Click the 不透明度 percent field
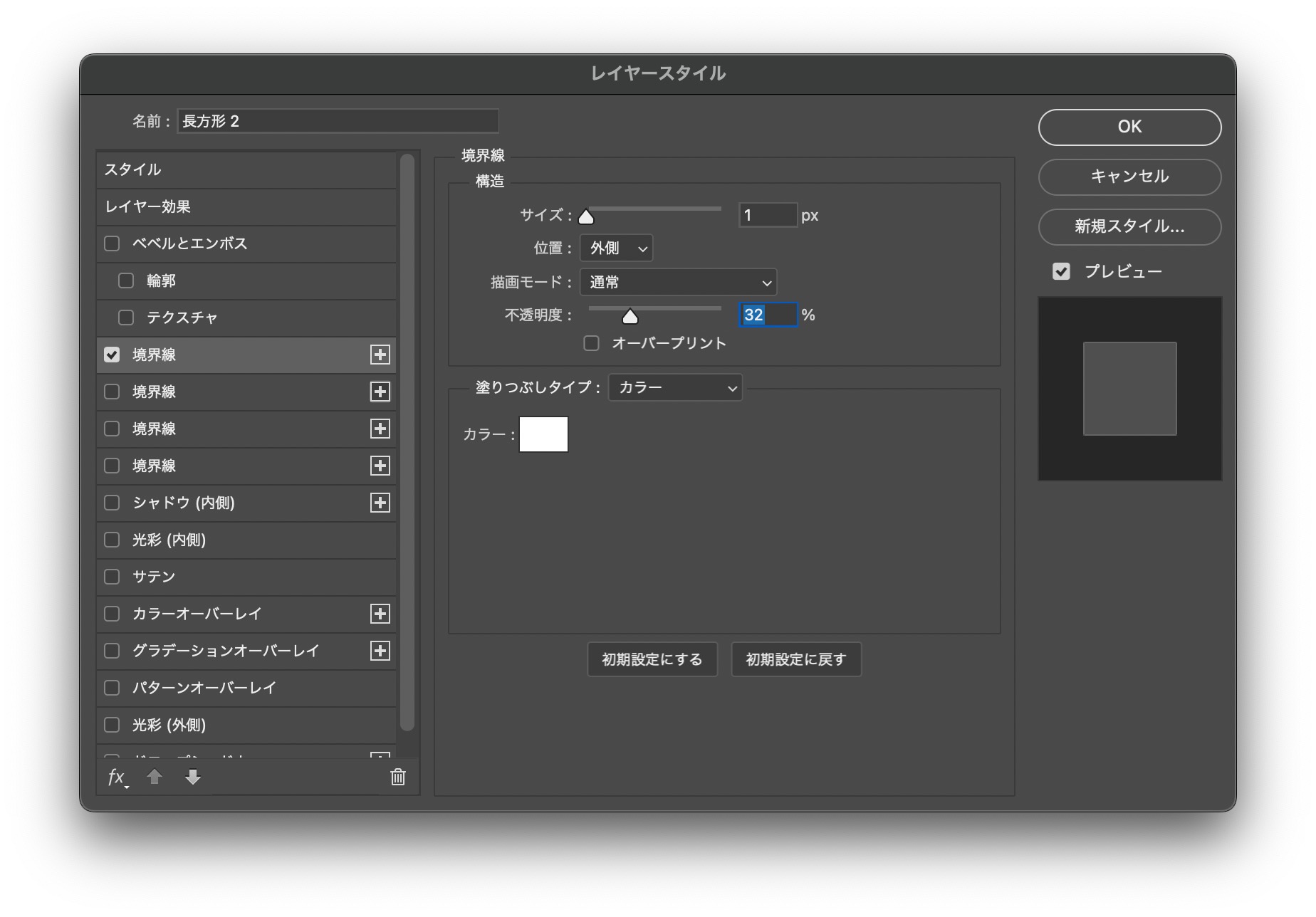1316x917 pixels. [x=768, y=315]
